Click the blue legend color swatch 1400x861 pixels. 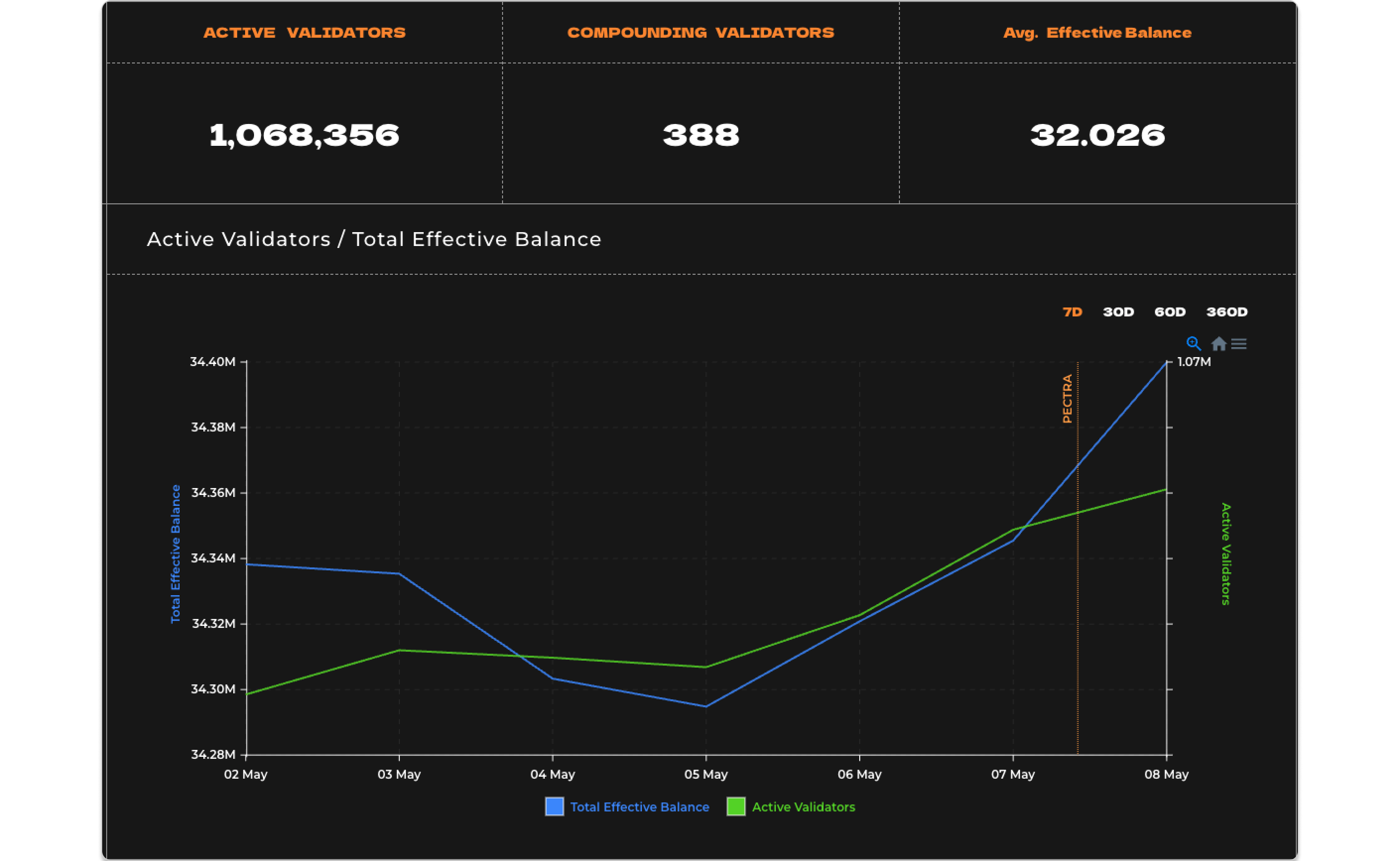pos(554,806)
